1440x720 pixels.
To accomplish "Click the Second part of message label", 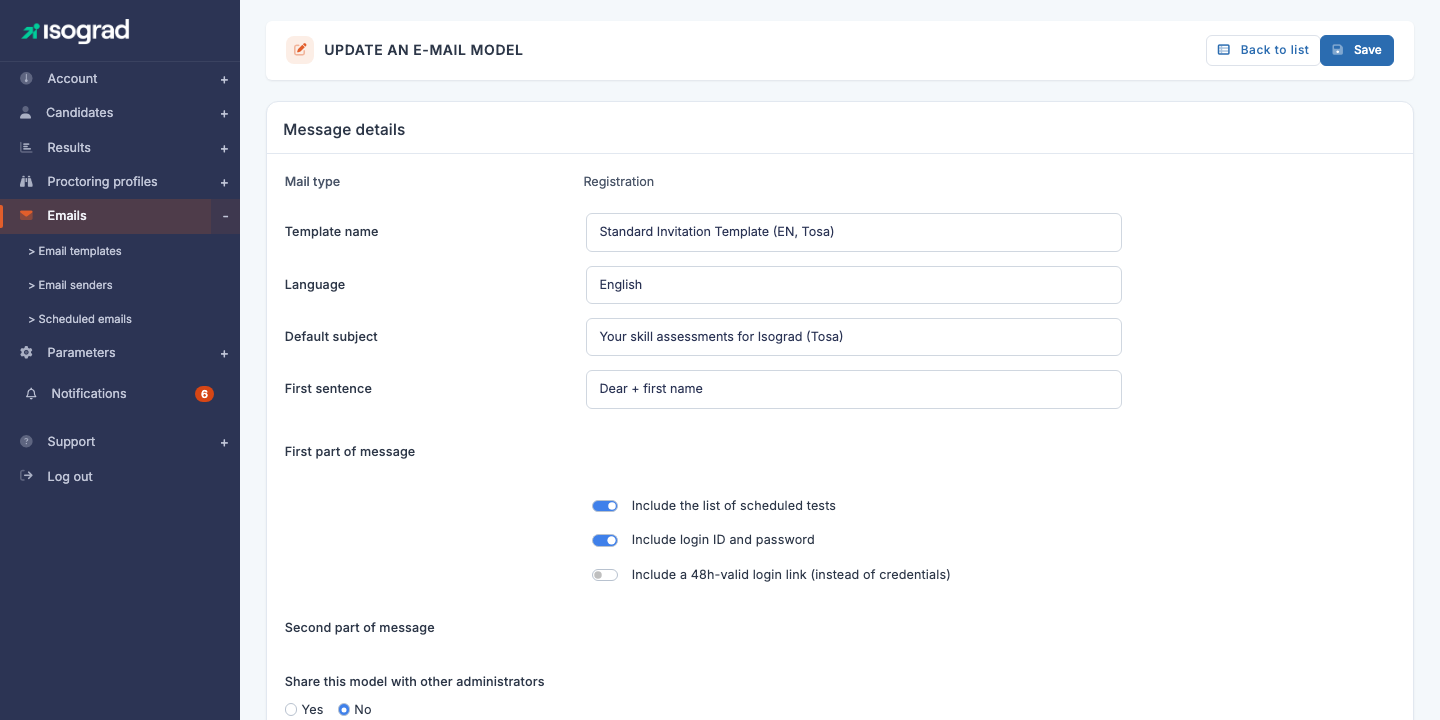I will (360, 628).
